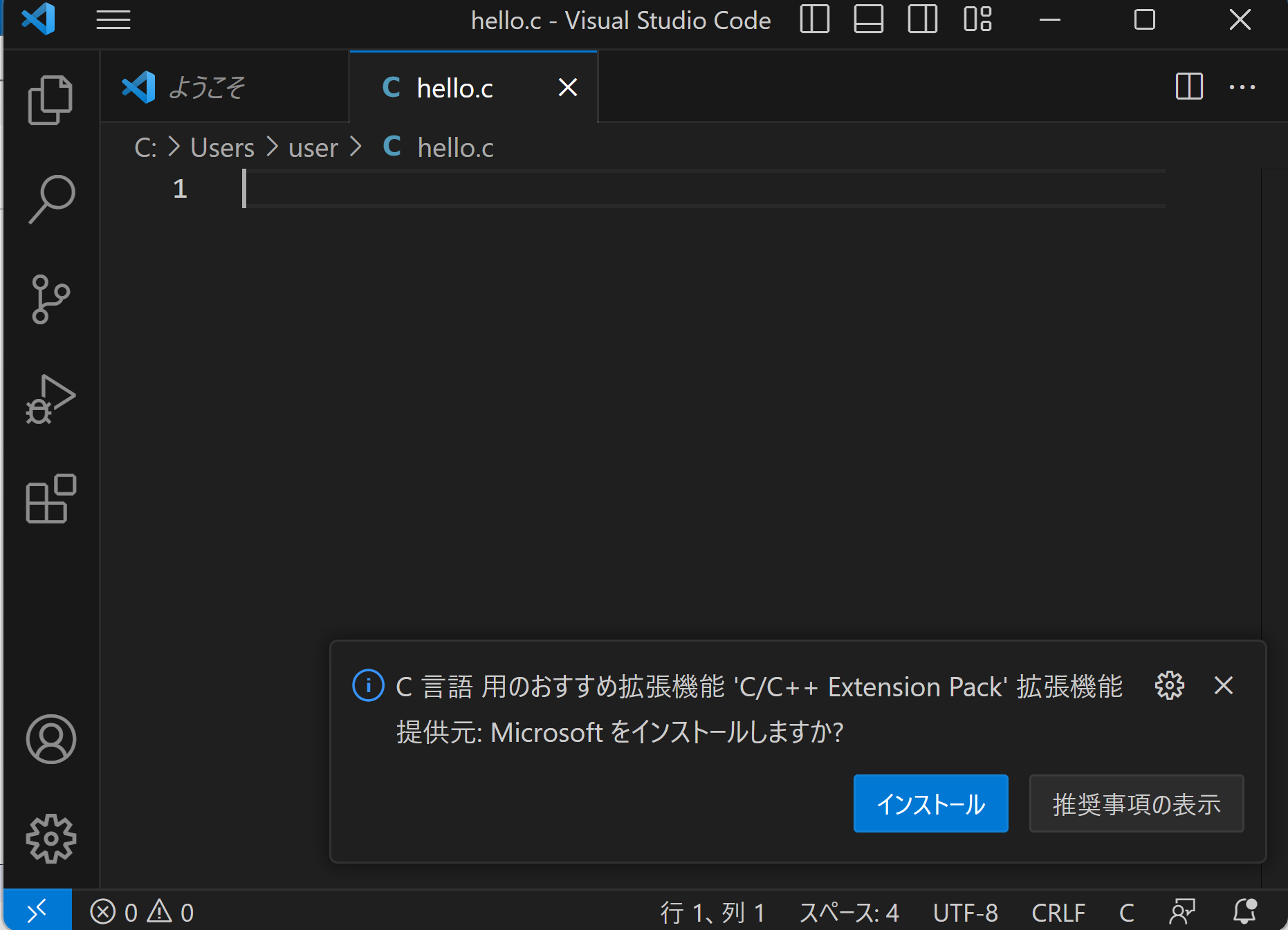Click the notification info icon
Viewport: 1288px width, 930px height.
(368, 685)
